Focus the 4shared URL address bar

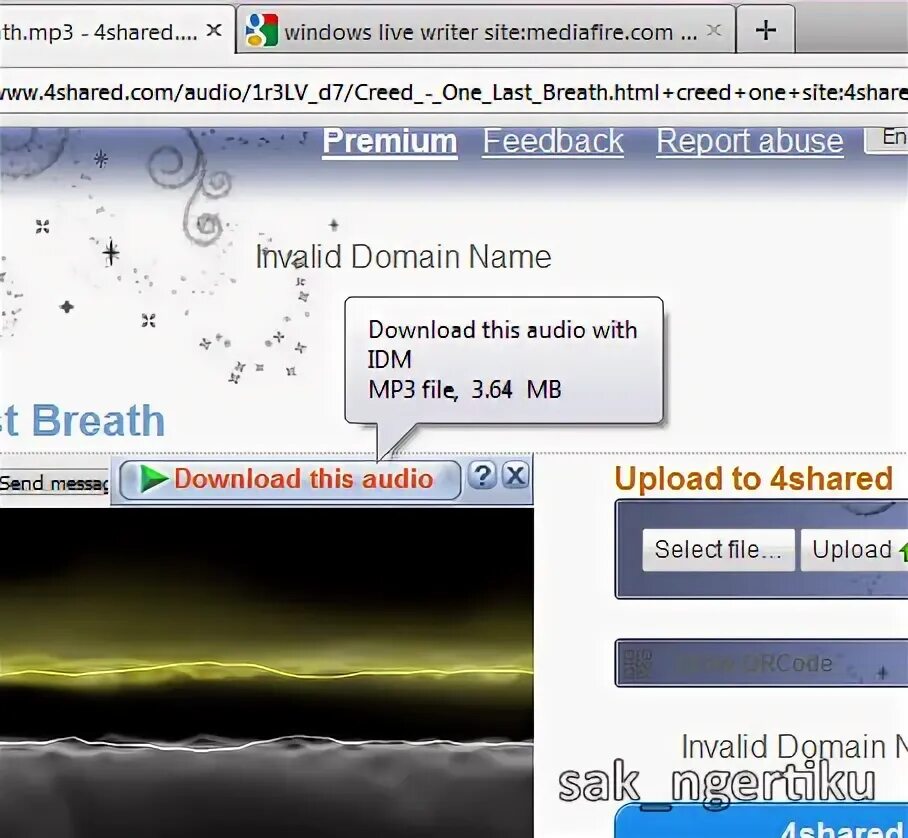pos(454,92)
